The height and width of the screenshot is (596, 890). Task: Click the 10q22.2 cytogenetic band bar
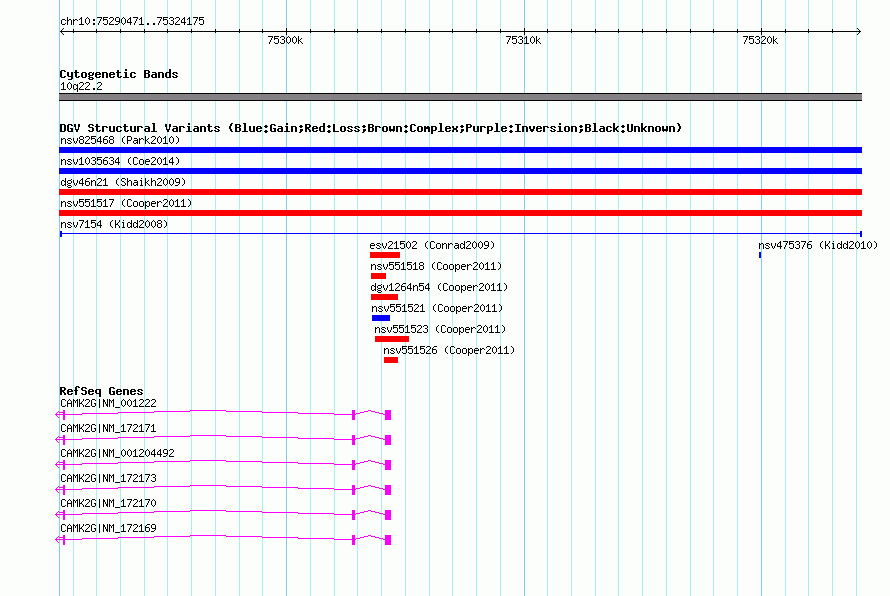460,97
